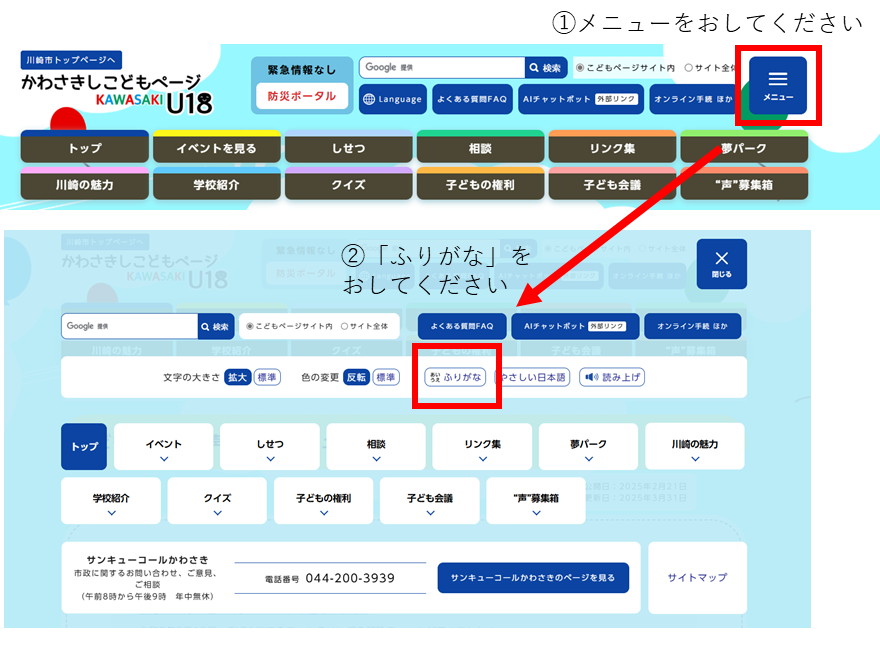
Task: Click the ふりがな furigana button
Action: click(x=455, y=377)
